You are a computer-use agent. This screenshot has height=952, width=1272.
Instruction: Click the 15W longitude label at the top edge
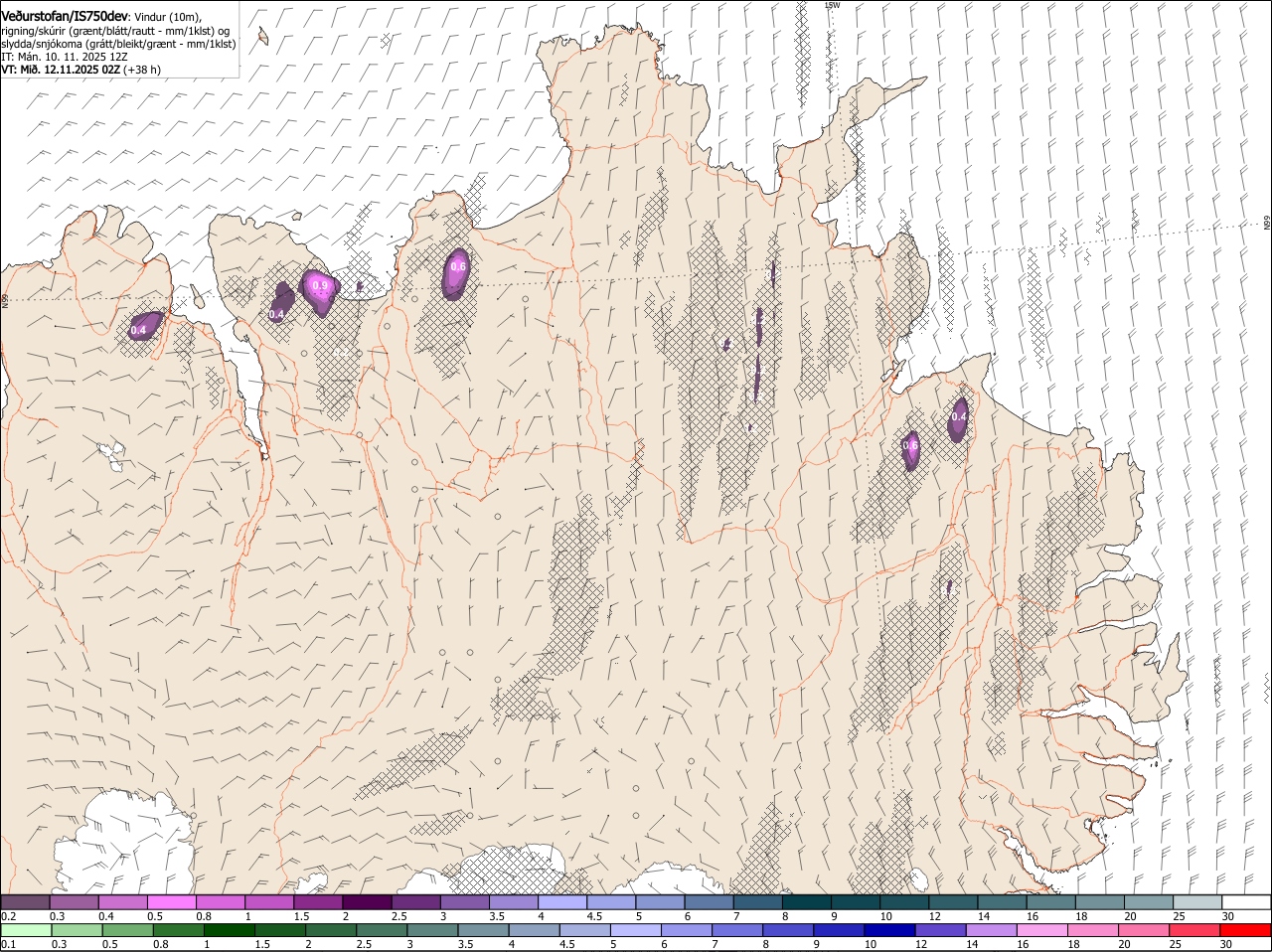(x=833, y=5)
